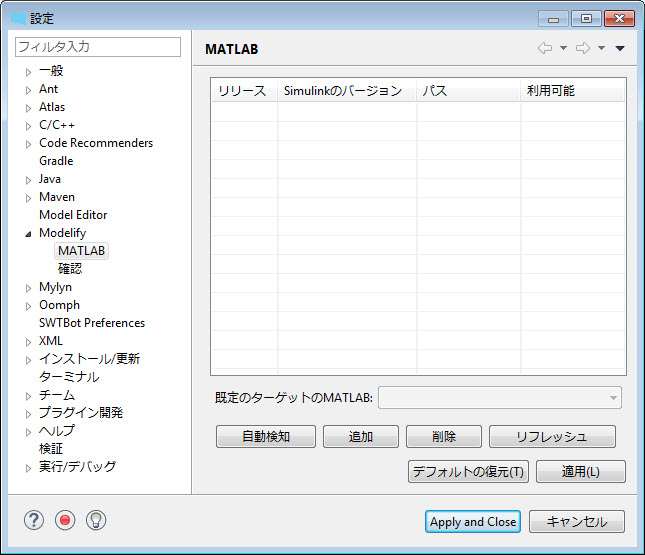The width and height of the screenshot is (645, 555).
Task: Click the パス column header
Action: pyautogui.click(x=469, y=91)
